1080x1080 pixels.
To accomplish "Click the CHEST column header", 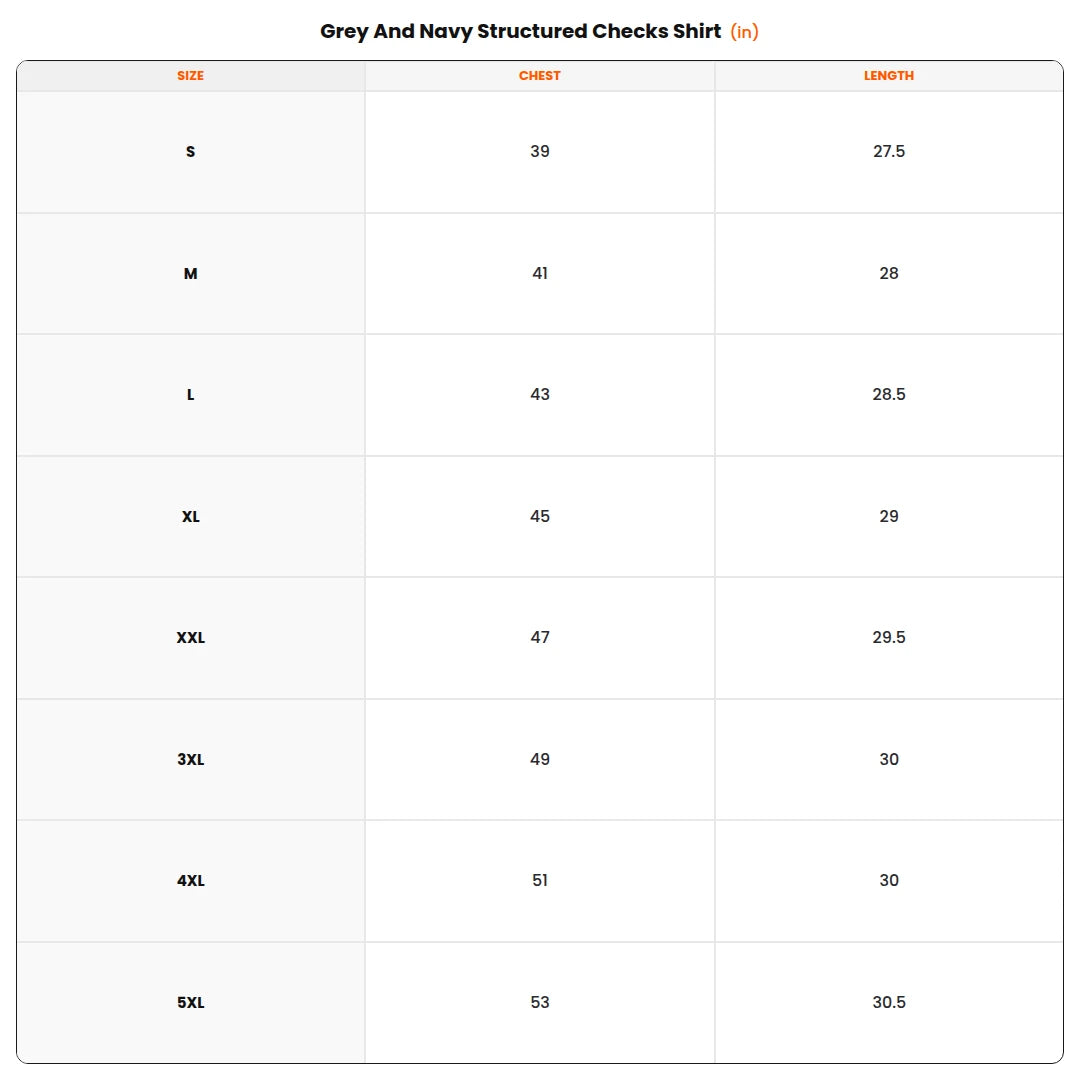I will 539,76.
